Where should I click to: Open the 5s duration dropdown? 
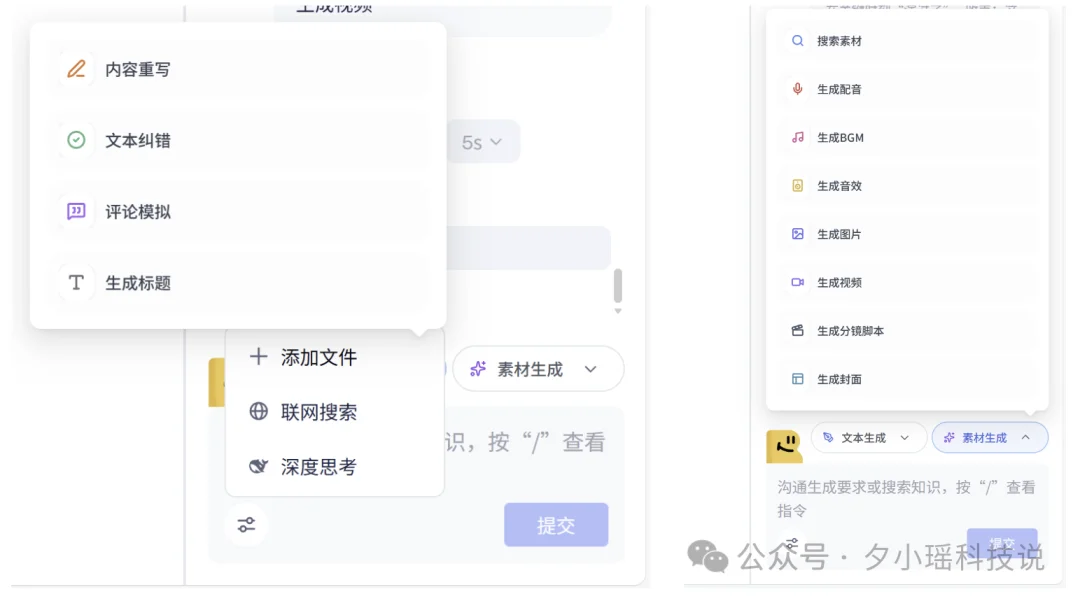point(483,141)
